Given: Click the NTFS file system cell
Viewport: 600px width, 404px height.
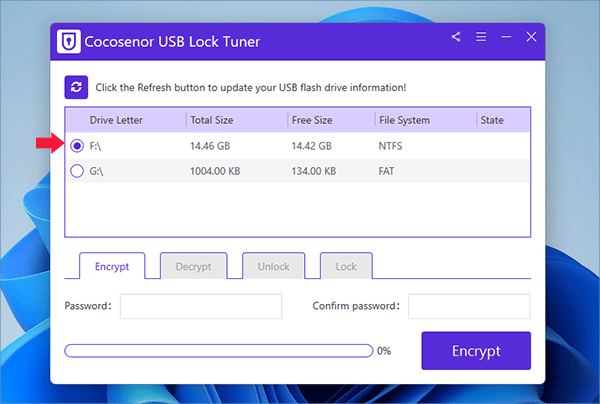Looking at the screenshot, I should click(390, 146).
